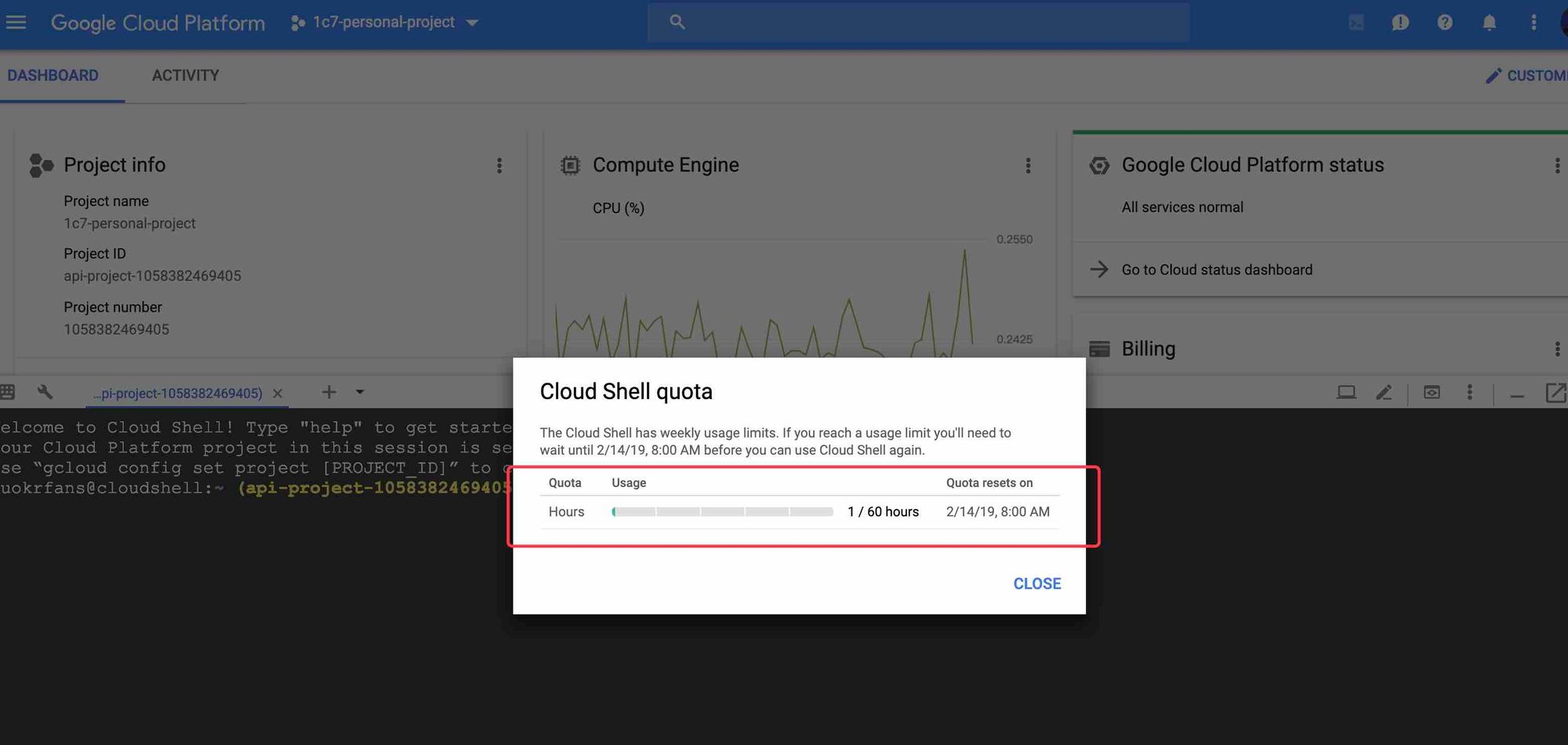Open Cloud Shell in new window
Image resolution: width=1568 pixels, height=745 pixels.
click(1555, 392)
